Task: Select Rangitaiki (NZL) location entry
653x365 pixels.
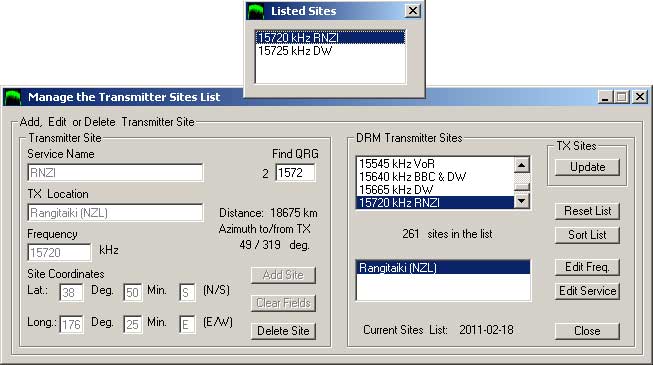Action: [444, 268]
